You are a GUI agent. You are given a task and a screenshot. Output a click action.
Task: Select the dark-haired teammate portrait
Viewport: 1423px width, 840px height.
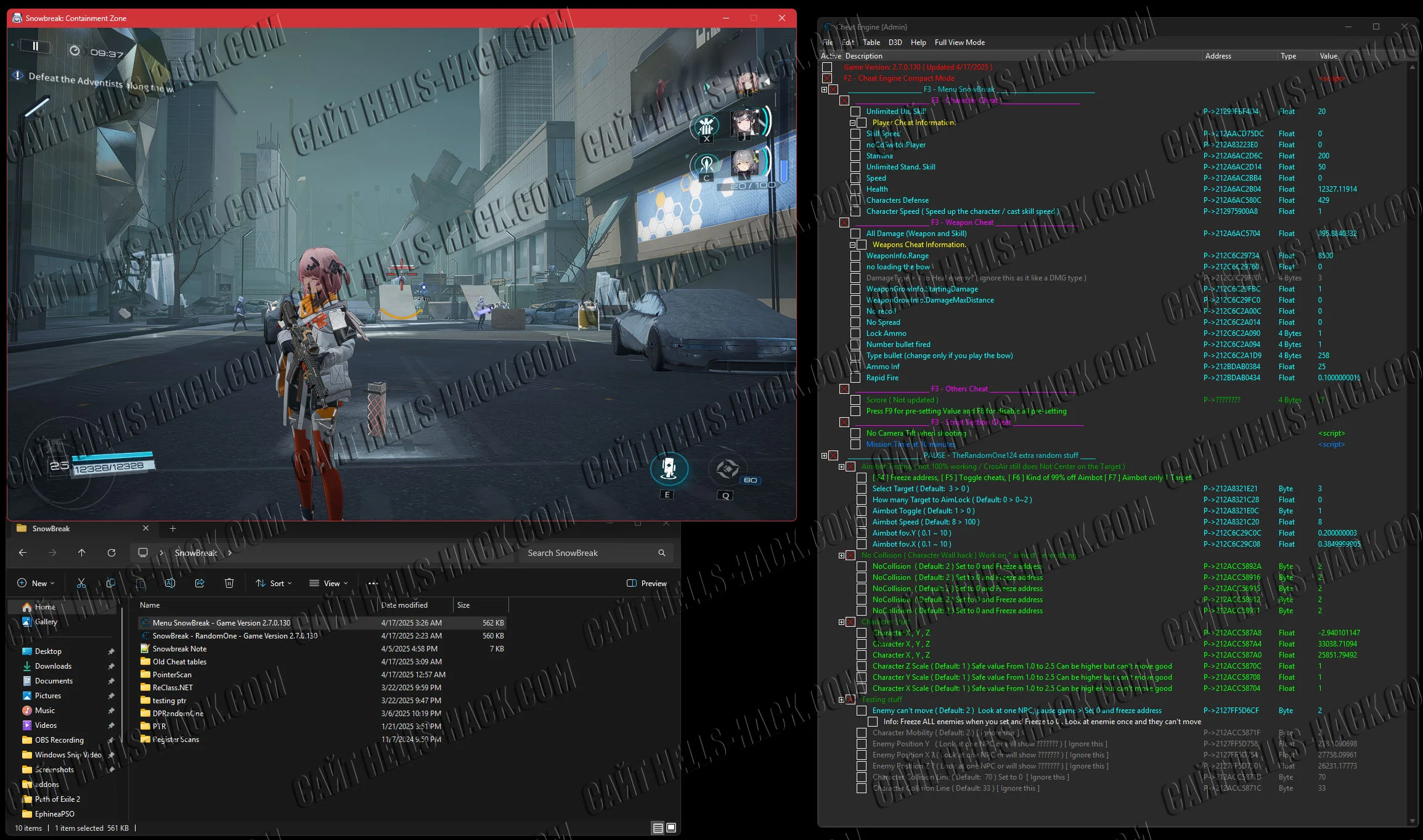pos(744,123)
